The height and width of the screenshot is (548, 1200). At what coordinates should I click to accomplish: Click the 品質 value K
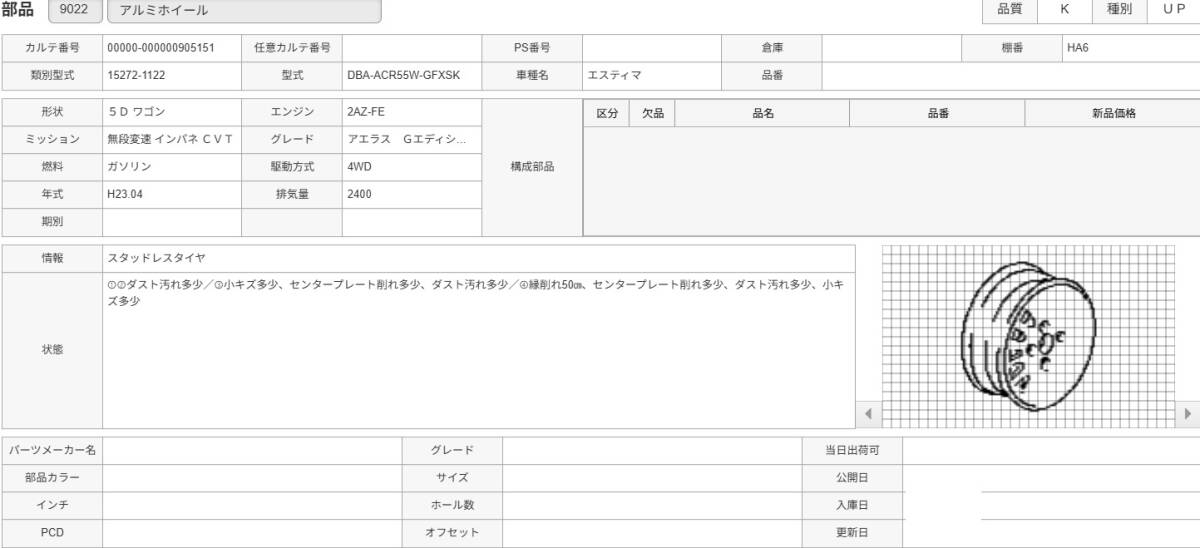point(1065,9)
